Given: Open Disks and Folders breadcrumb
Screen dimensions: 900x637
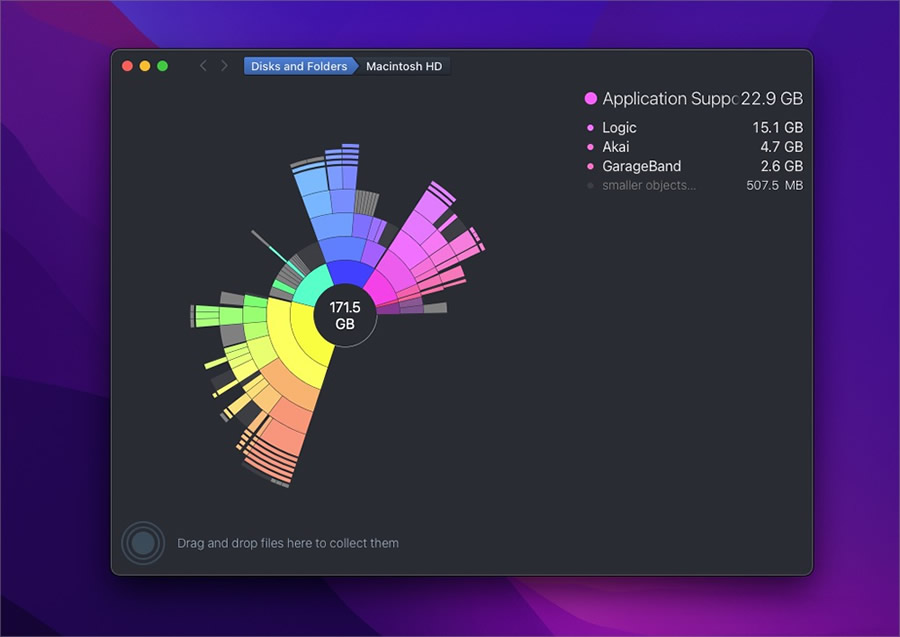Looking at the screenshot, I should (x=298, y=66).
